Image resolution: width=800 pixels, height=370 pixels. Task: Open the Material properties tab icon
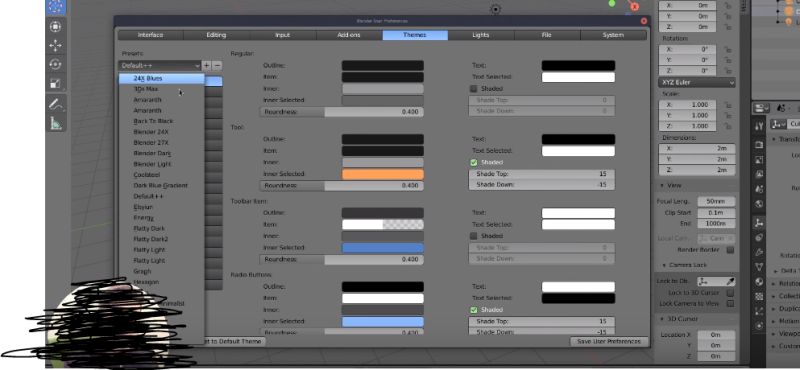coord(759,282)
